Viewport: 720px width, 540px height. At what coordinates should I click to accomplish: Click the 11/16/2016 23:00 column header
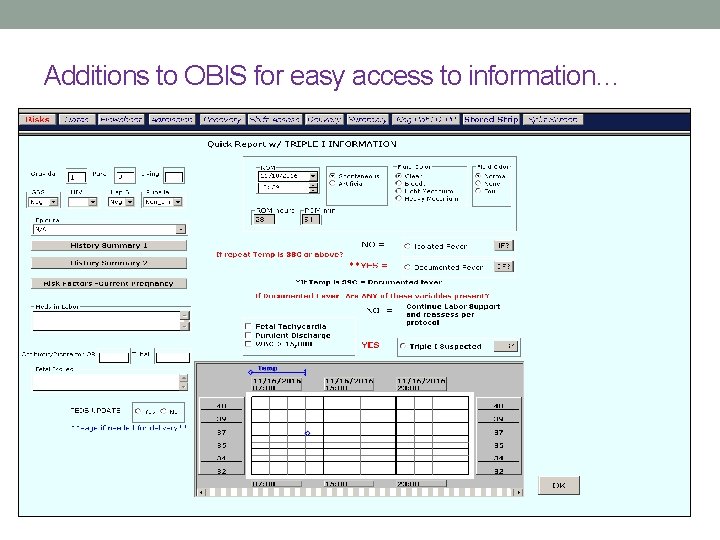(421, 384)
